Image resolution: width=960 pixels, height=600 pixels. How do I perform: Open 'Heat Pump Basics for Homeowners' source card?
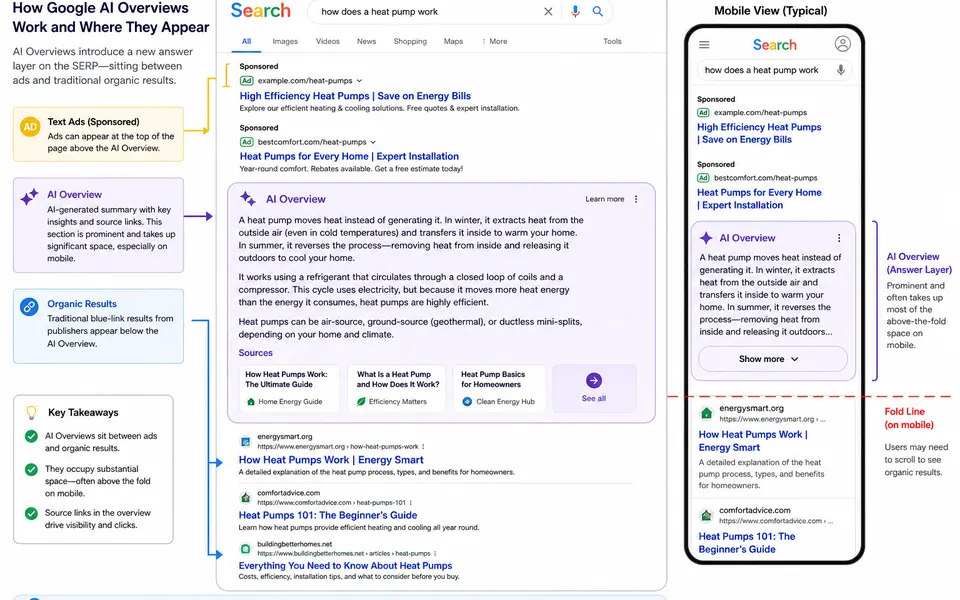click(500, 389)
